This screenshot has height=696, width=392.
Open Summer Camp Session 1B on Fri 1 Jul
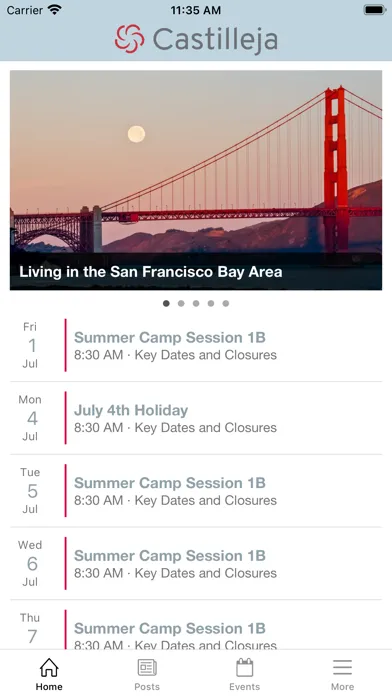pos(196,345)
